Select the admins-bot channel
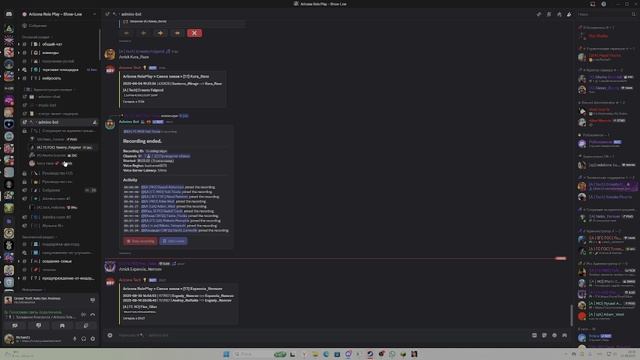 59,122
